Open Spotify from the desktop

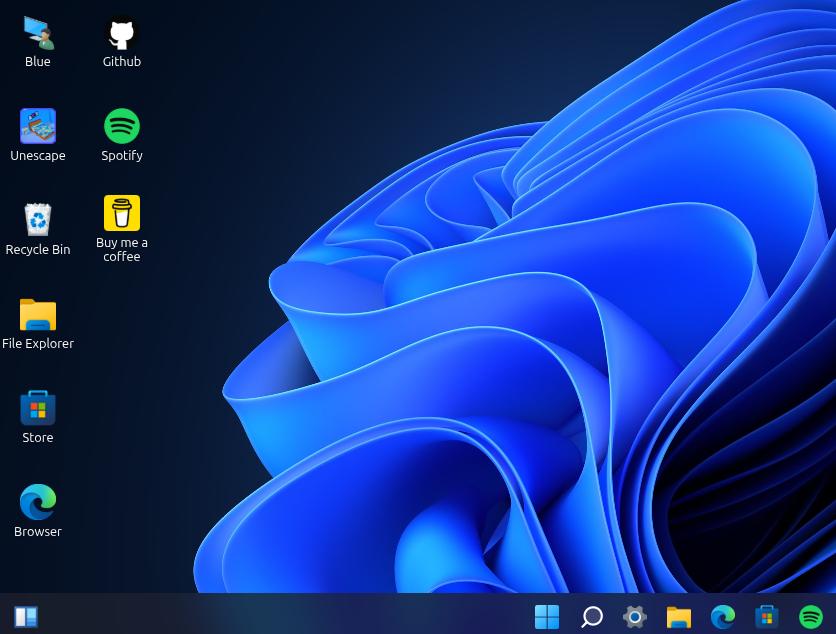click(x=122, y=127)
